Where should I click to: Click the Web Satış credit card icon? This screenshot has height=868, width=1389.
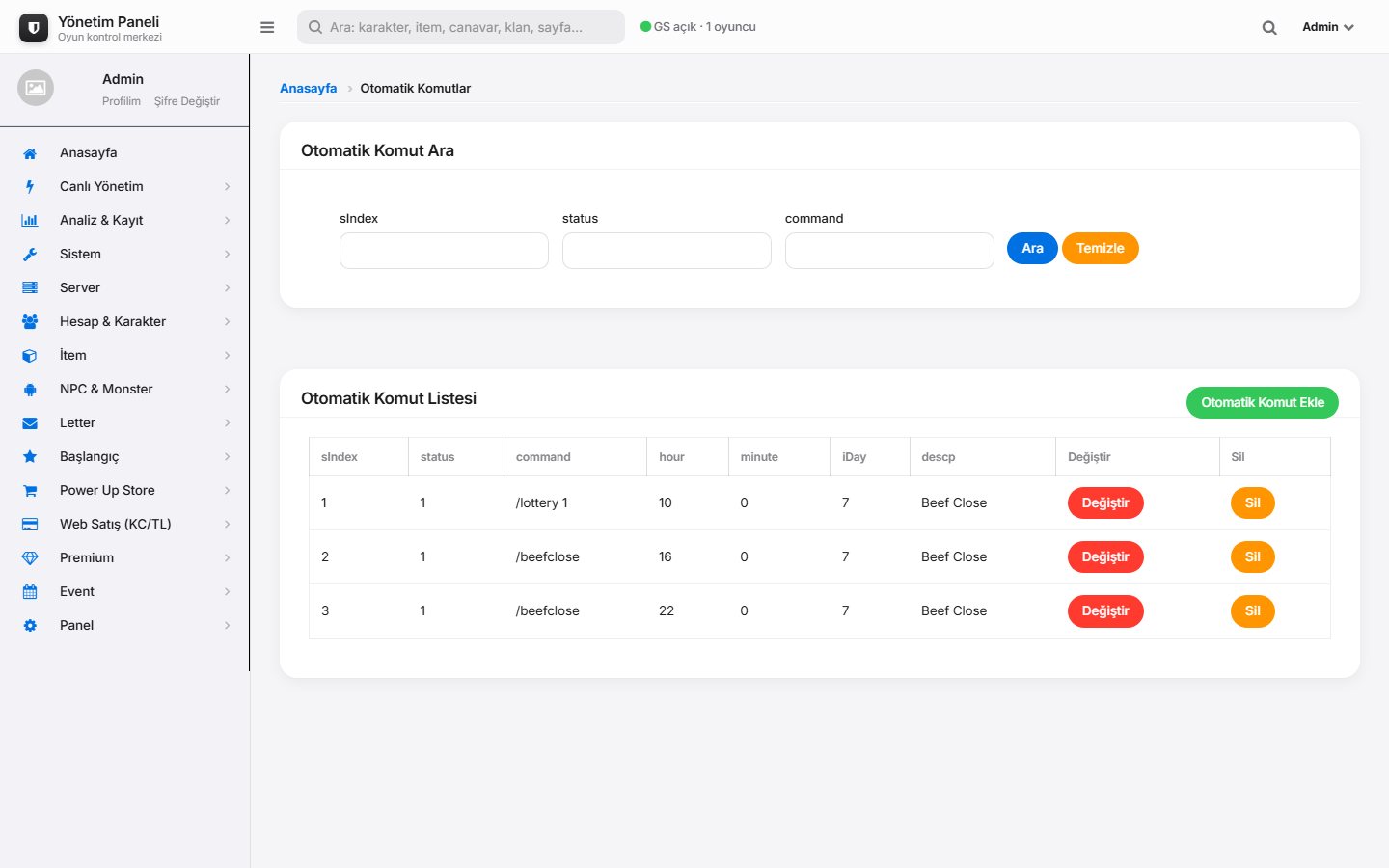pos(30,525)
